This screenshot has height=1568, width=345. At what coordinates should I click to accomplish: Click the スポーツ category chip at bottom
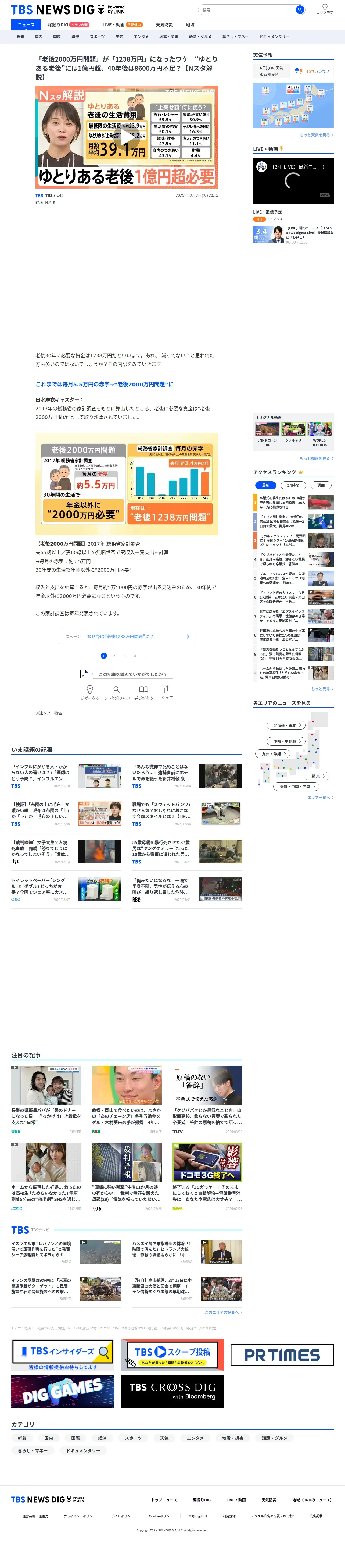tap(133, 1438)
